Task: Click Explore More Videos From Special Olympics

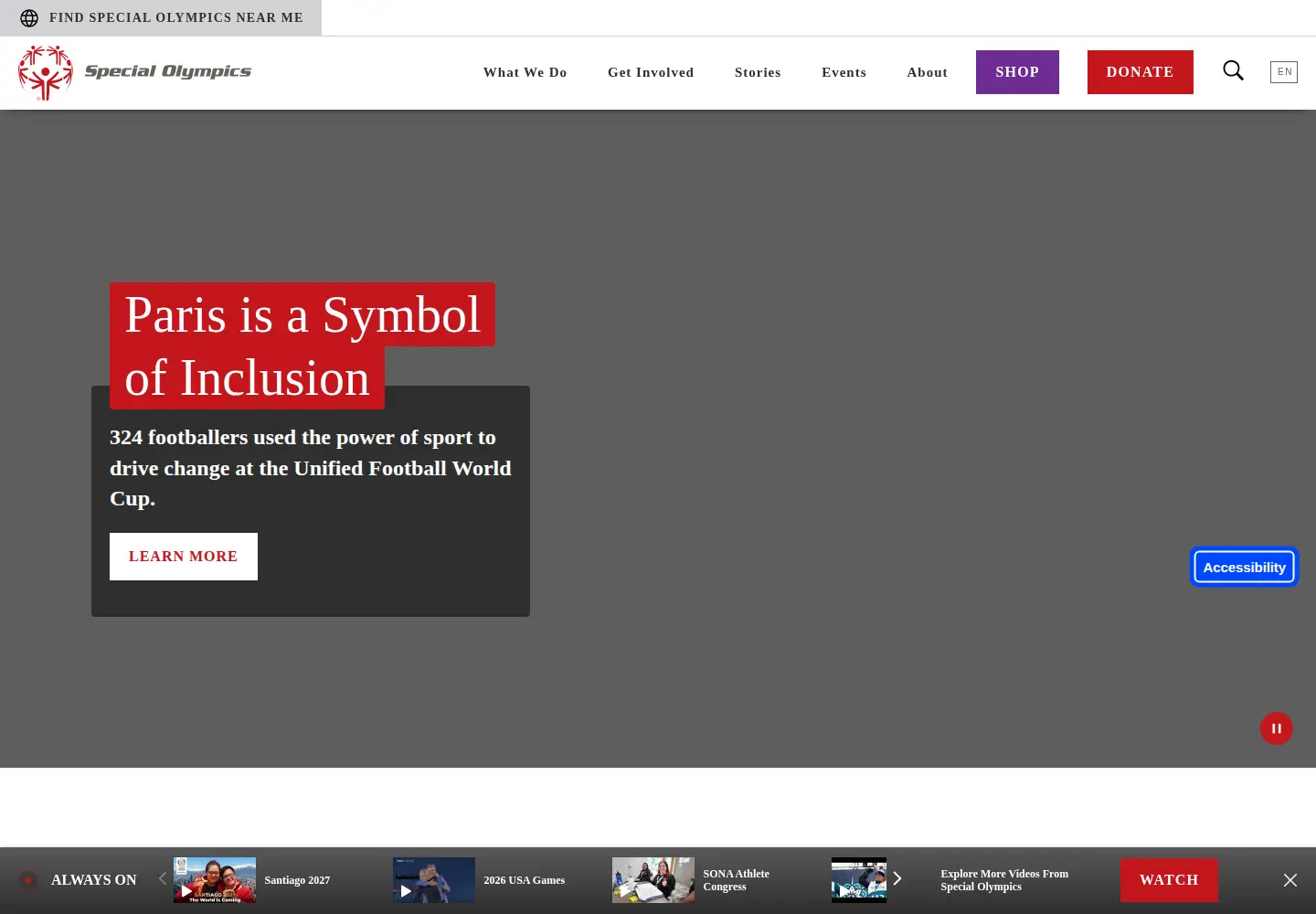Action: (1004, 880)
